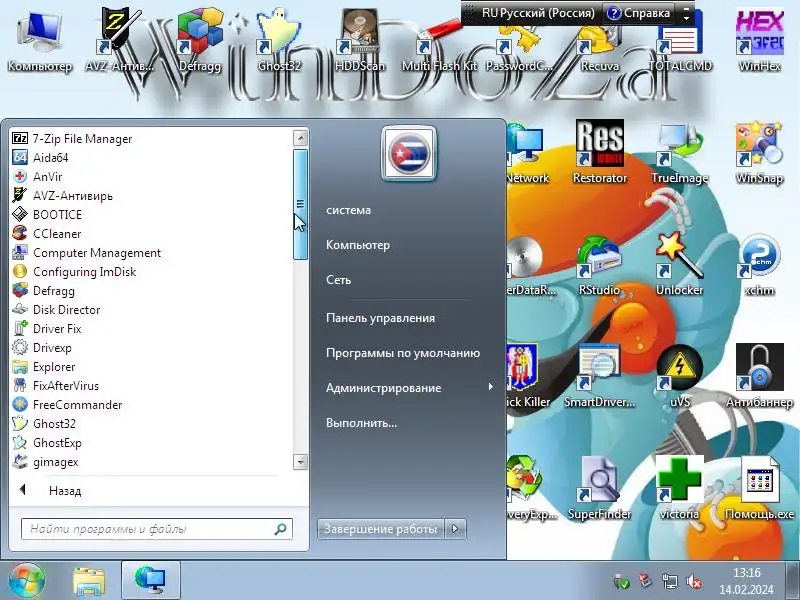Open xchm desktop shortcut

tap(759, 264)
